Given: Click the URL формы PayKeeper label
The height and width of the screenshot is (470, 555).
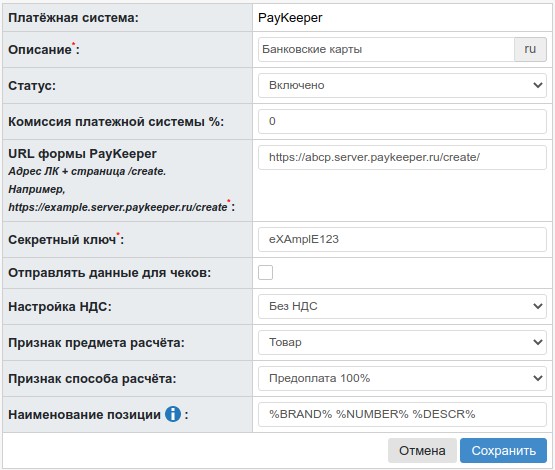Looking at the screenshot, I should (x=82, y=154).
